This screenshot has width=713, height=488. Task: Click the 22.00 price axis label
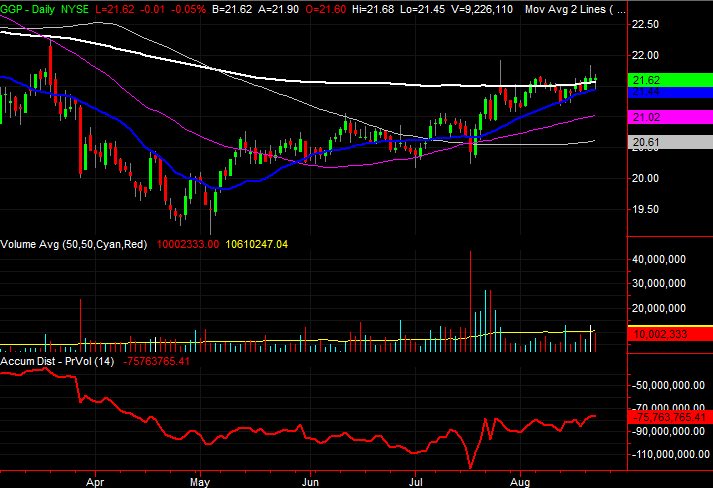(645, 55)
